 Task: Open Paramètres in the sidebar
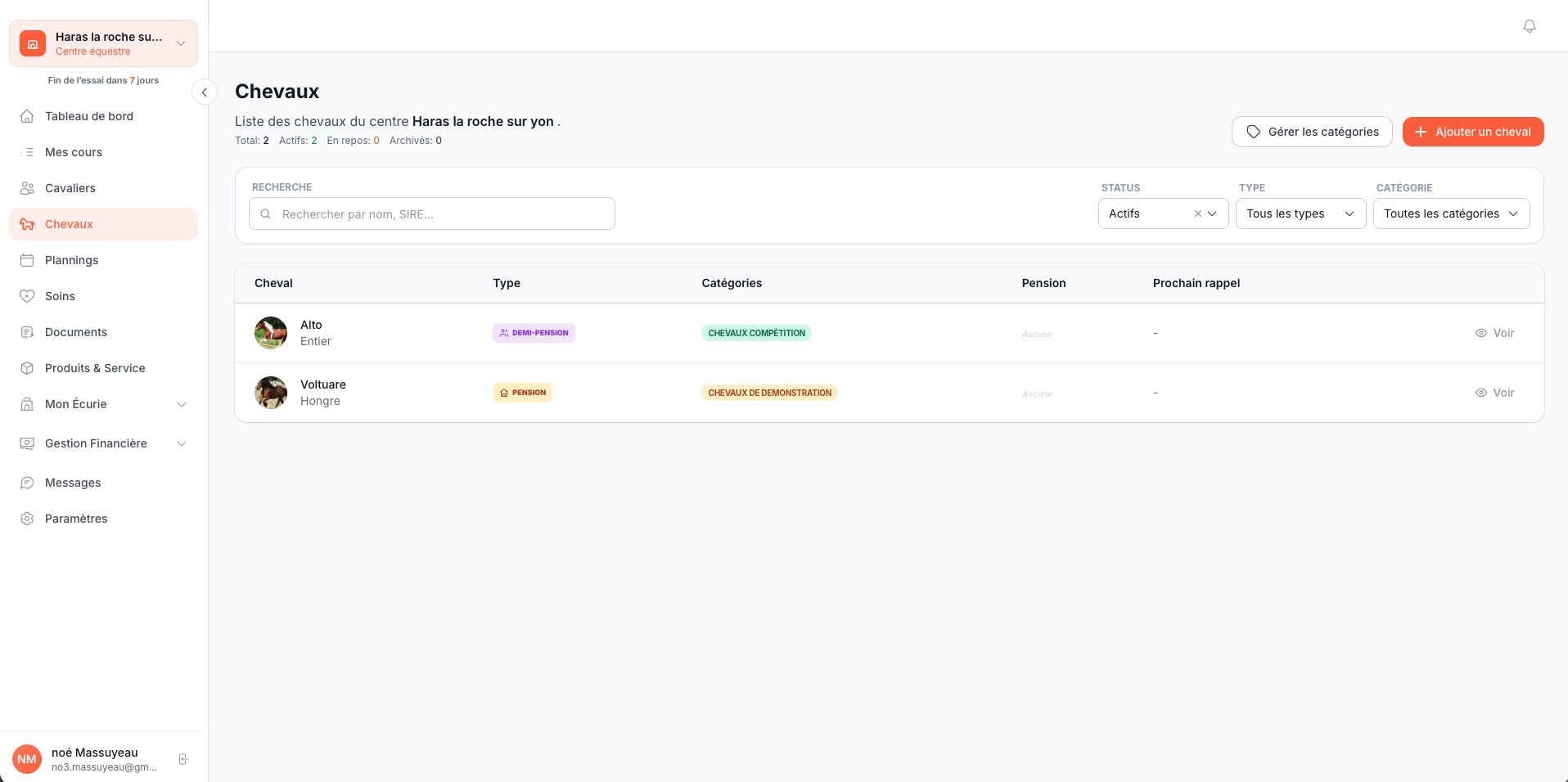[76, 519]
